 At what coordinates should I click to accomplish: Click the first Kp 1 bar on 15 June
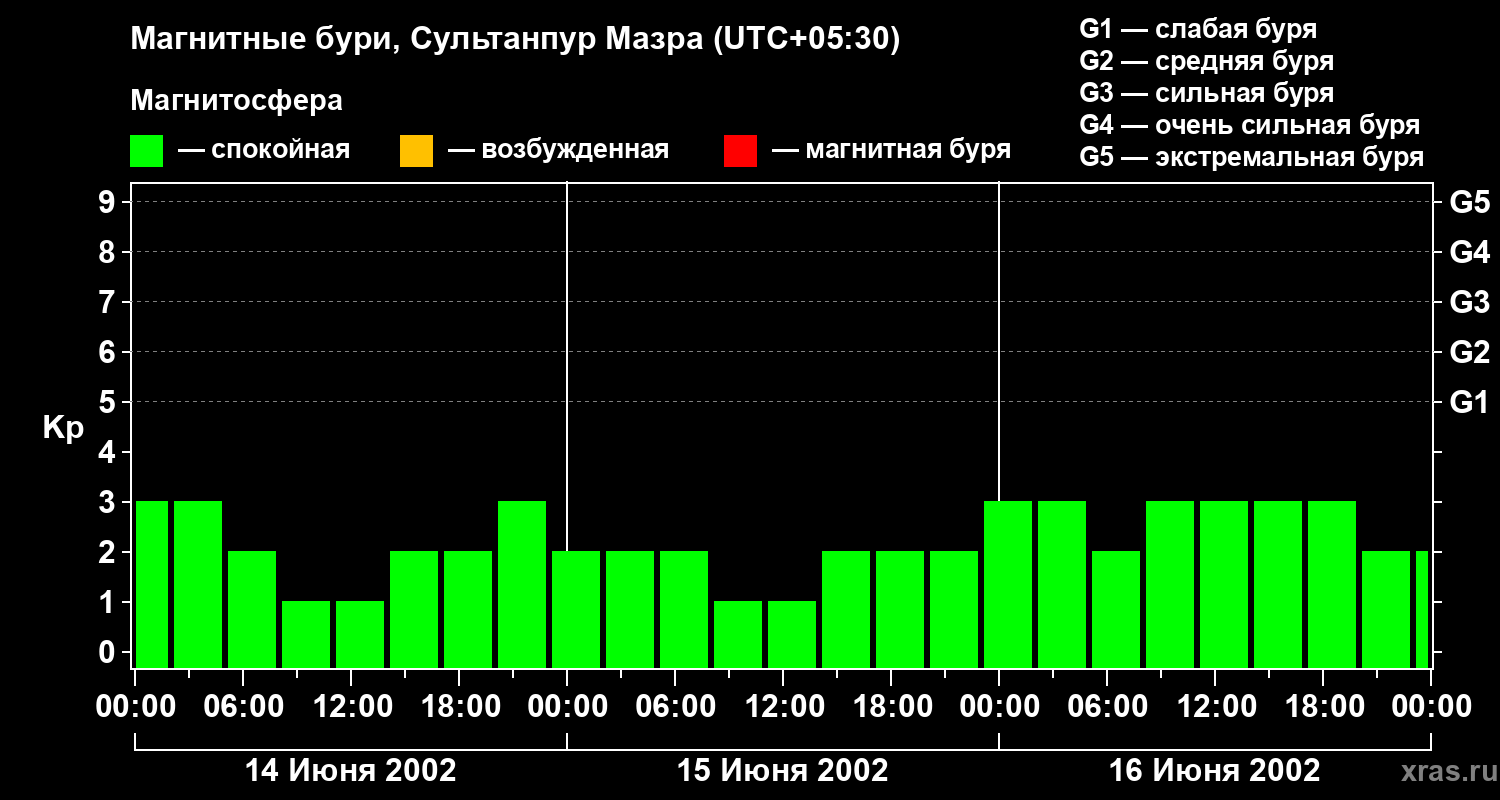(738, 634)
